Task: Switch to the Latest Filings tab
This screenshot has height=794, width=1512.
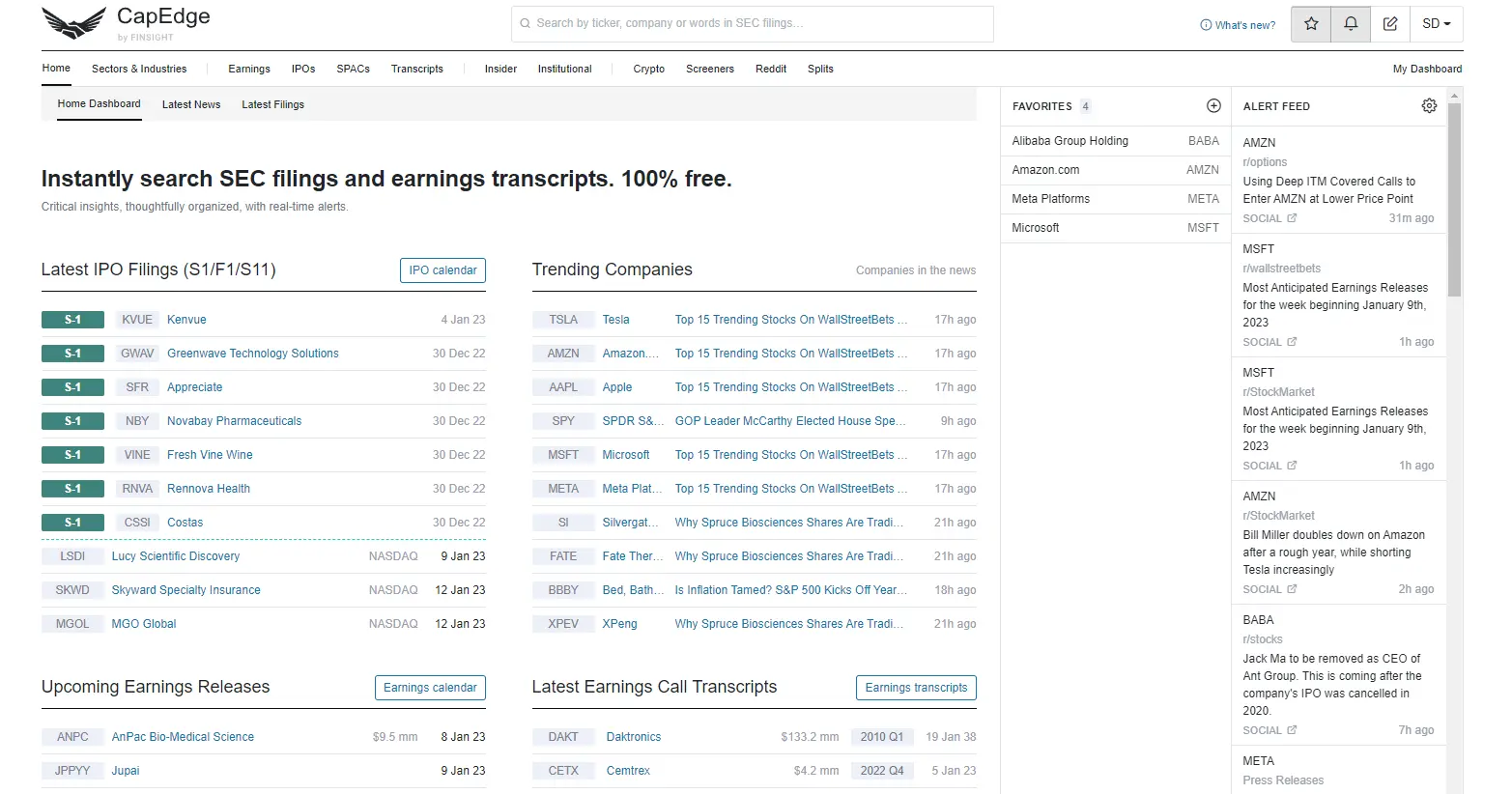Action: pyautogui.click(x=272, y=104)
